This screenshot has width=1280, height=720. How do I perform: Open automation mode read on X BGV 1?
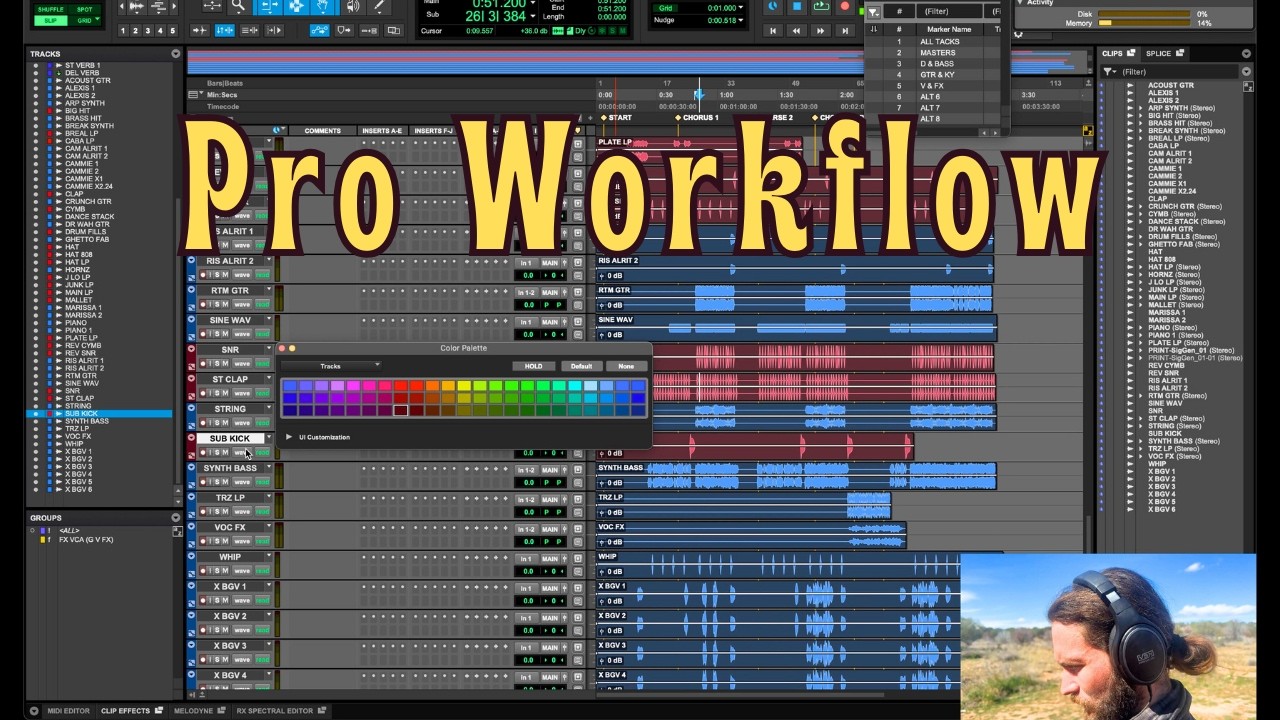263,600
